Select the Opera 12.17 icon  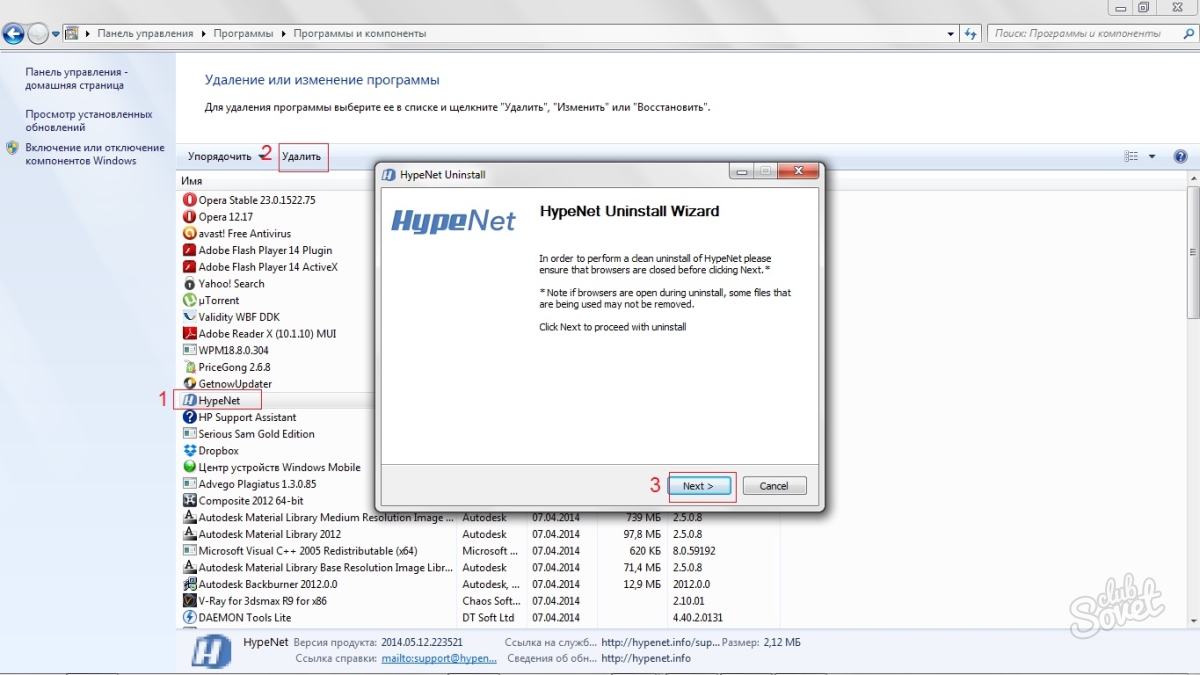tap(190, 217)
